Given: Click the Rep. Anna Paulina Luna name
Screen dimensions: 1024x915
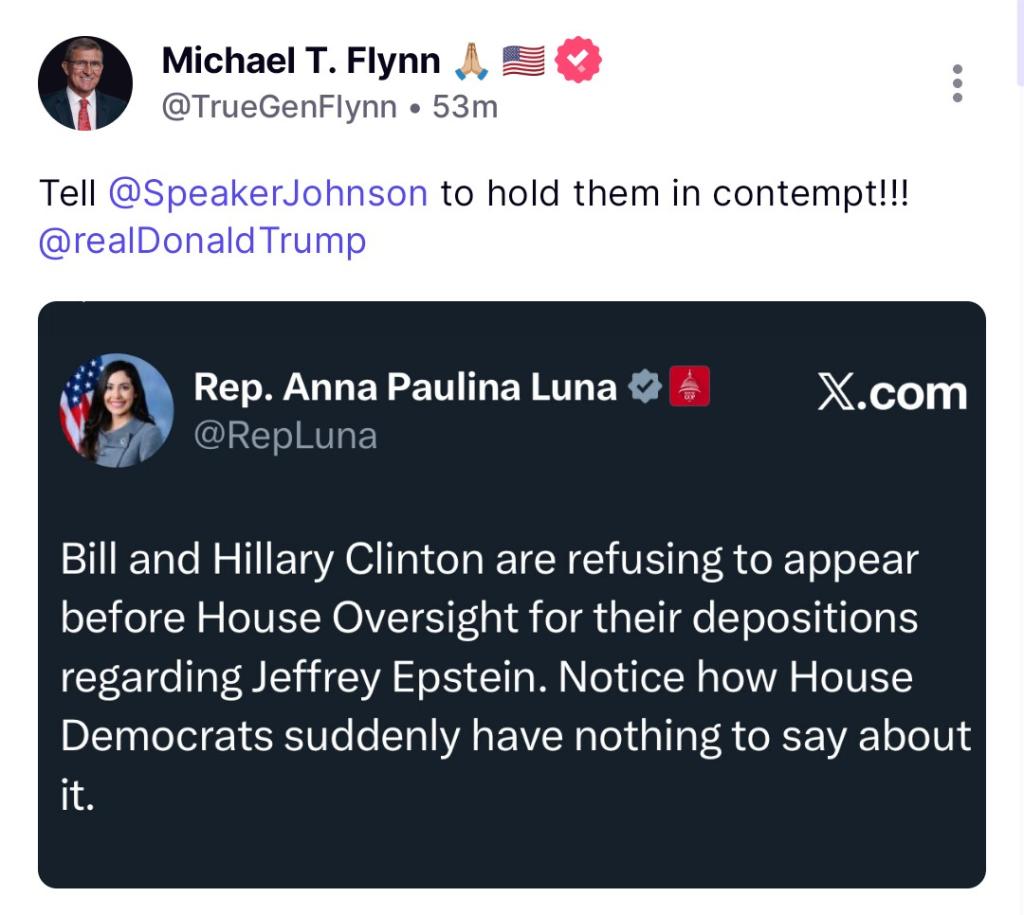Looking at the screenshot, I should [x=405, y=387].
